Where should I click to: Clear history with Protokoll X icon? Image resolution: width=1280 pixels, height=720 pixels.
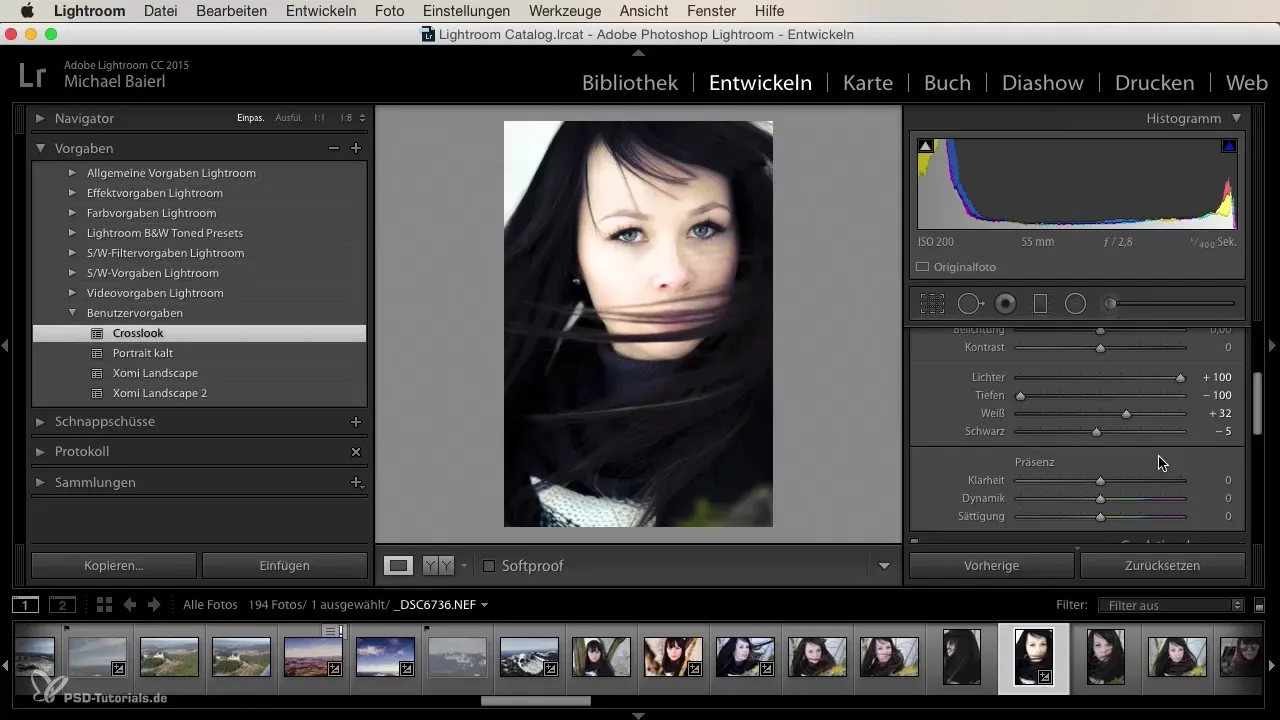point(355,452)
